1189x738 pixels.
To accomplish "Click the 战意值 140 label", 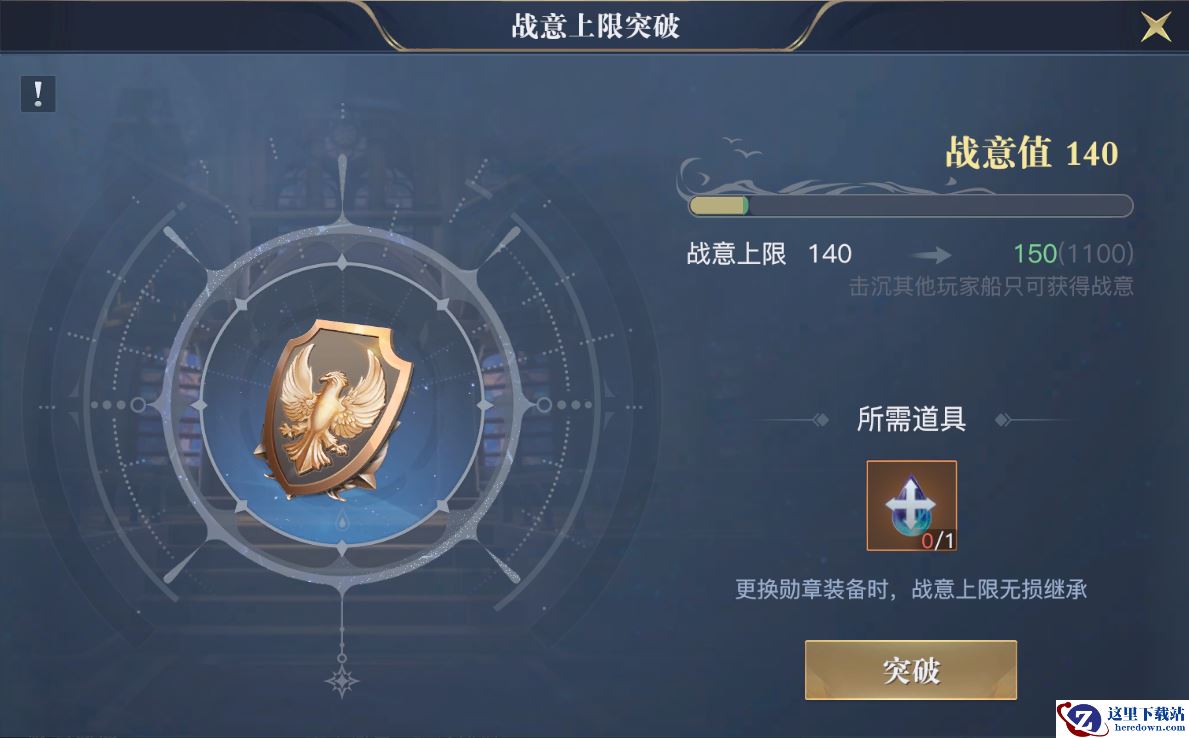I will pos(1031,152).
